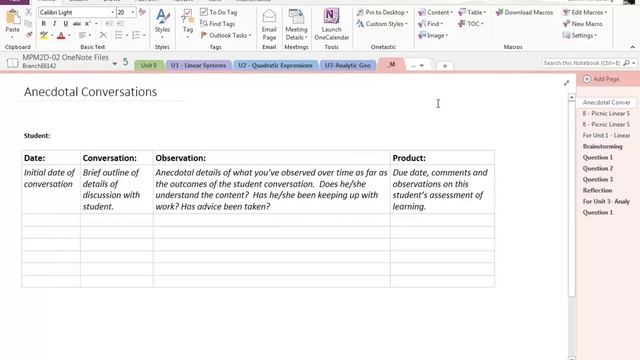Switch to U3-Analytic Geo tab
Image resolution: width=640 pixels, height=360 pixels.
tap(348, 65)
